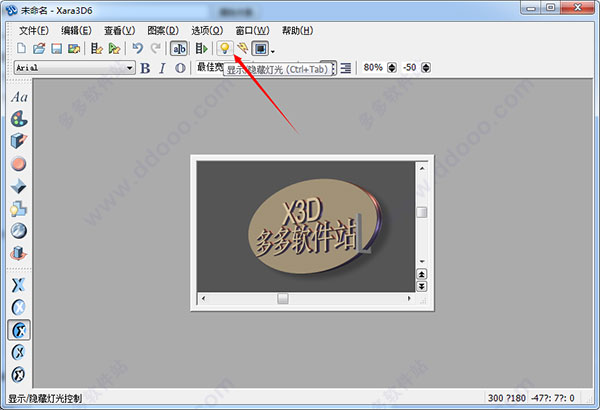This screenshot has width=600, height=410.
Task: Open the red round-button designs tool
Action: tap(19, 164)
